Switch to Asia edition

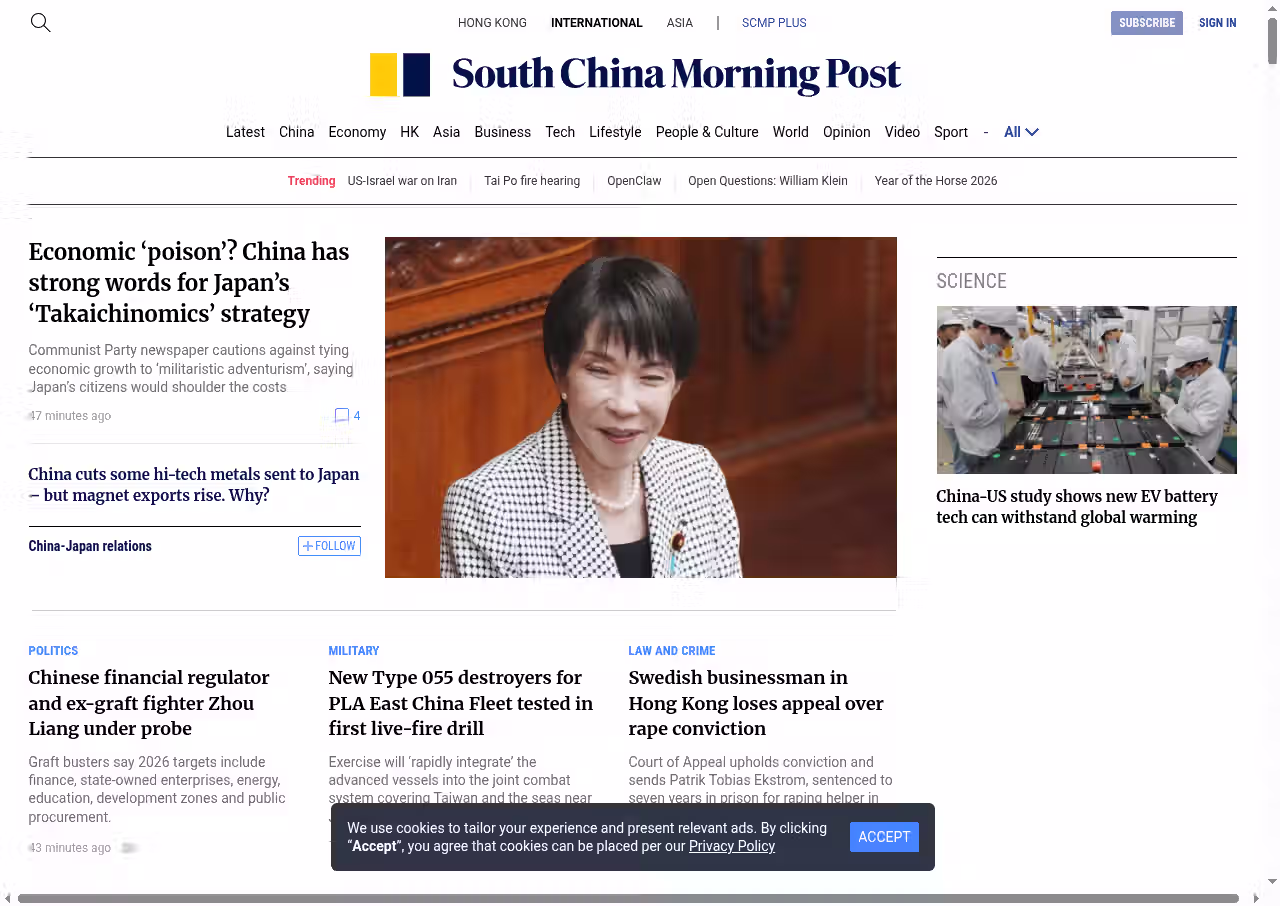(679, 23)
